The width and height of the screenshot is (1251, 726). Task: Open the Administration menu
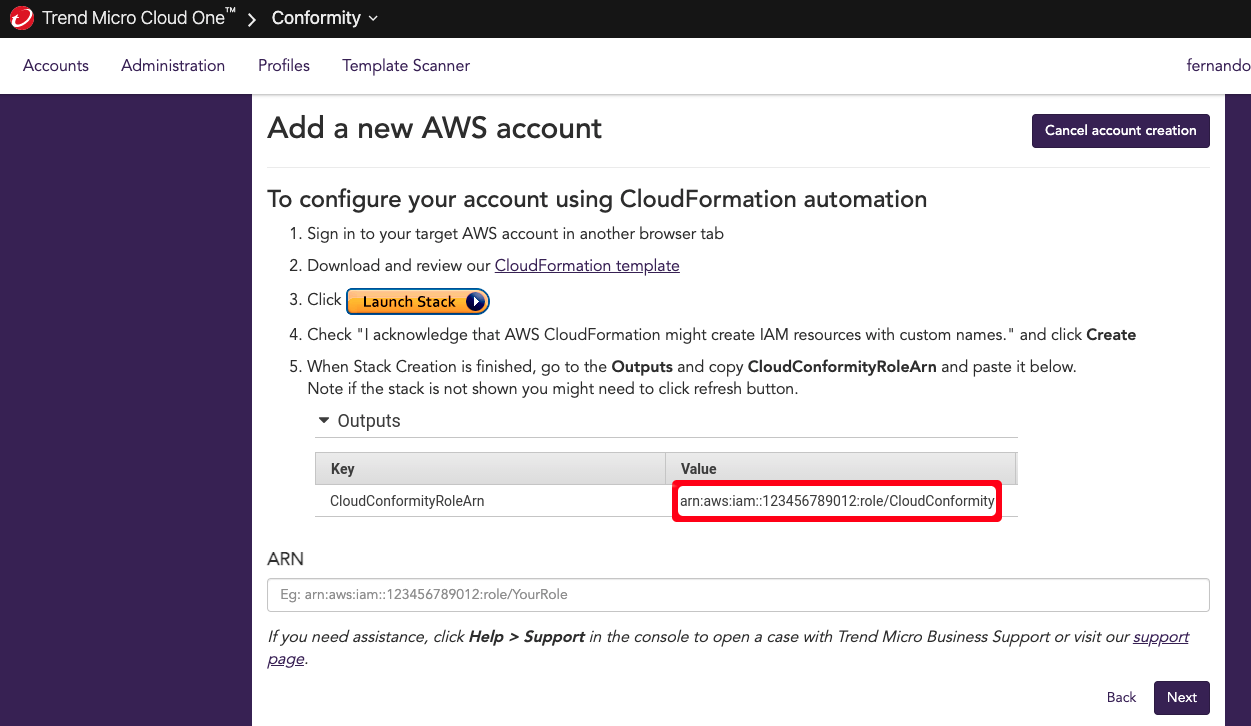tap(173, 65)
